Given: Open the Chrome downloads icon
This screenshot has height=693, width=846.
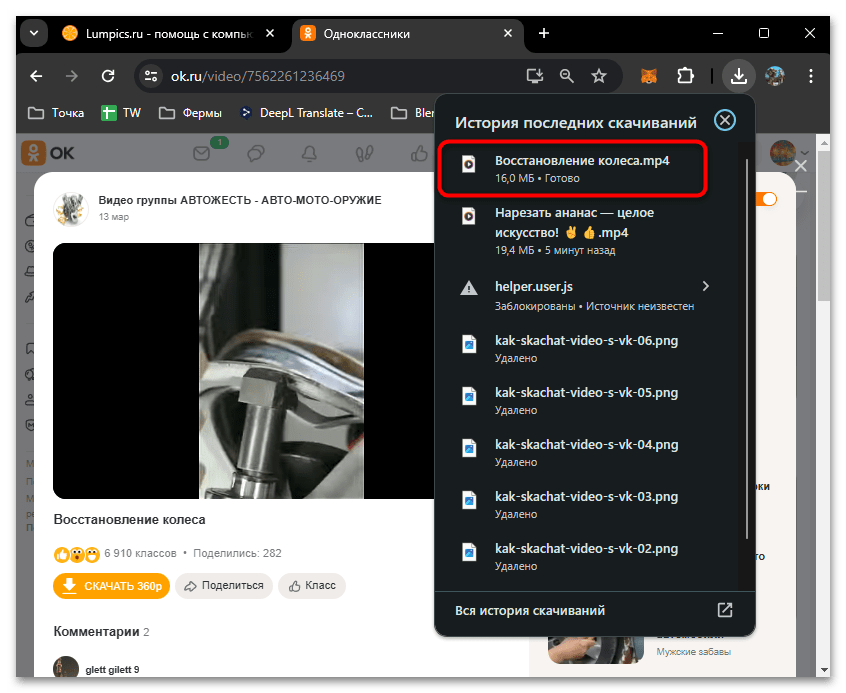Looking at the screenshot, I should tap(739, 75).
